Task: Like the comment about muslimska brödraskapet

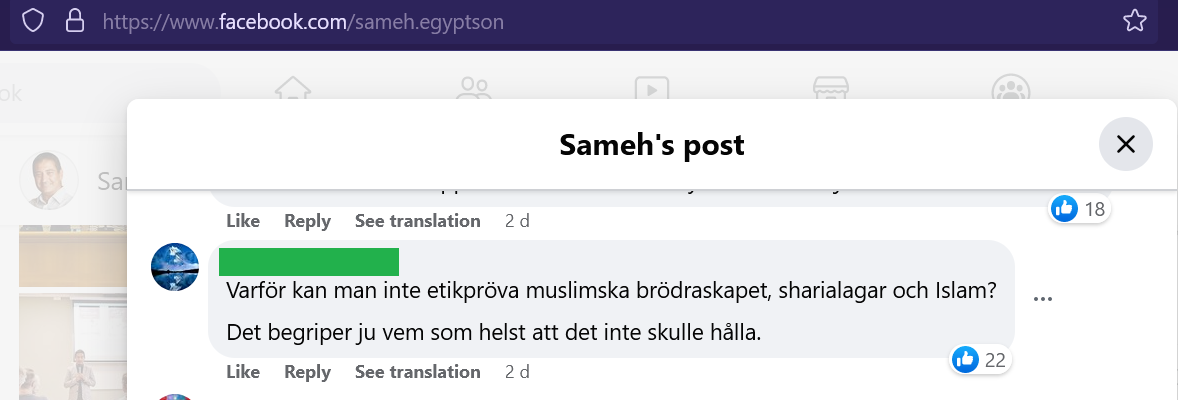Action: [243, 372]
